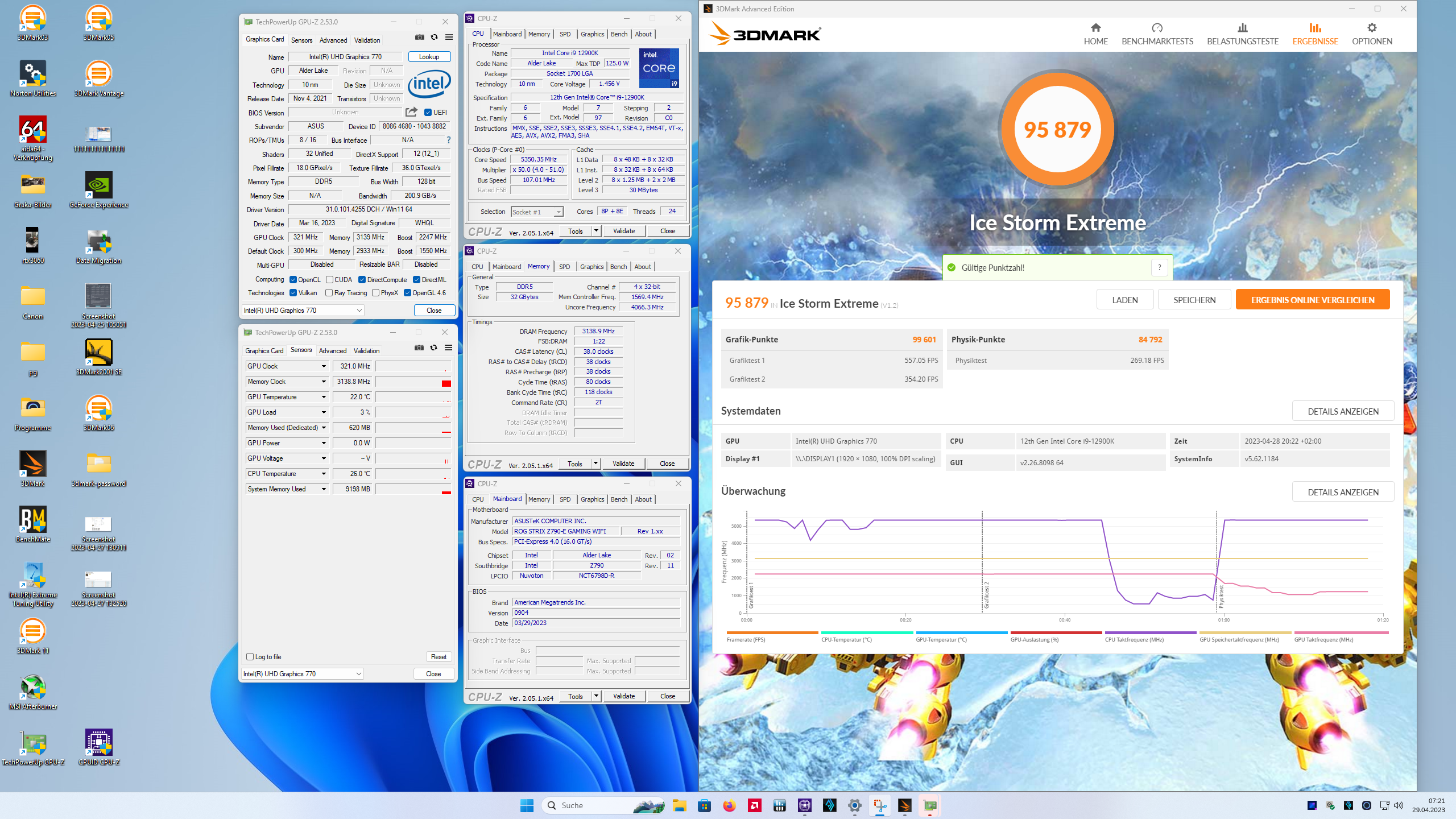Toggle DirectCompute checkbox in GPU-Z

(362, 280)
